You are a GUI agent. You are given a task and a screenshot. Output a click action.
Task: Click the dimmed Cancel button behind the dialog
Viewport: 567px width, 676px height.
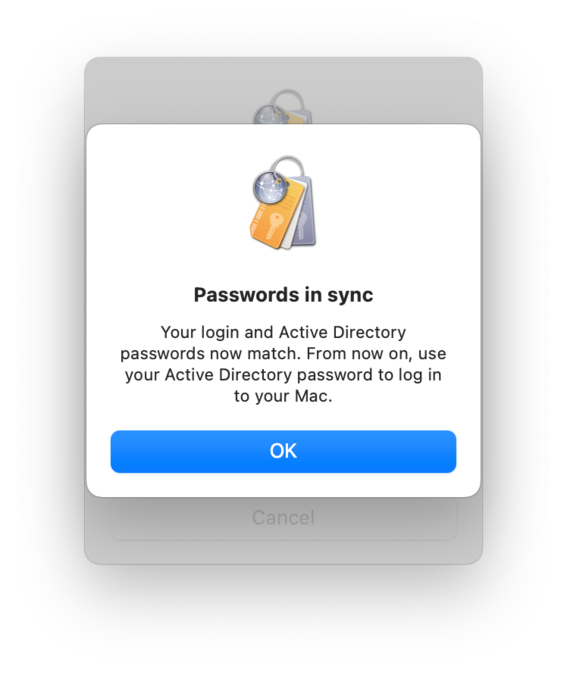click(x=283, y=518)
